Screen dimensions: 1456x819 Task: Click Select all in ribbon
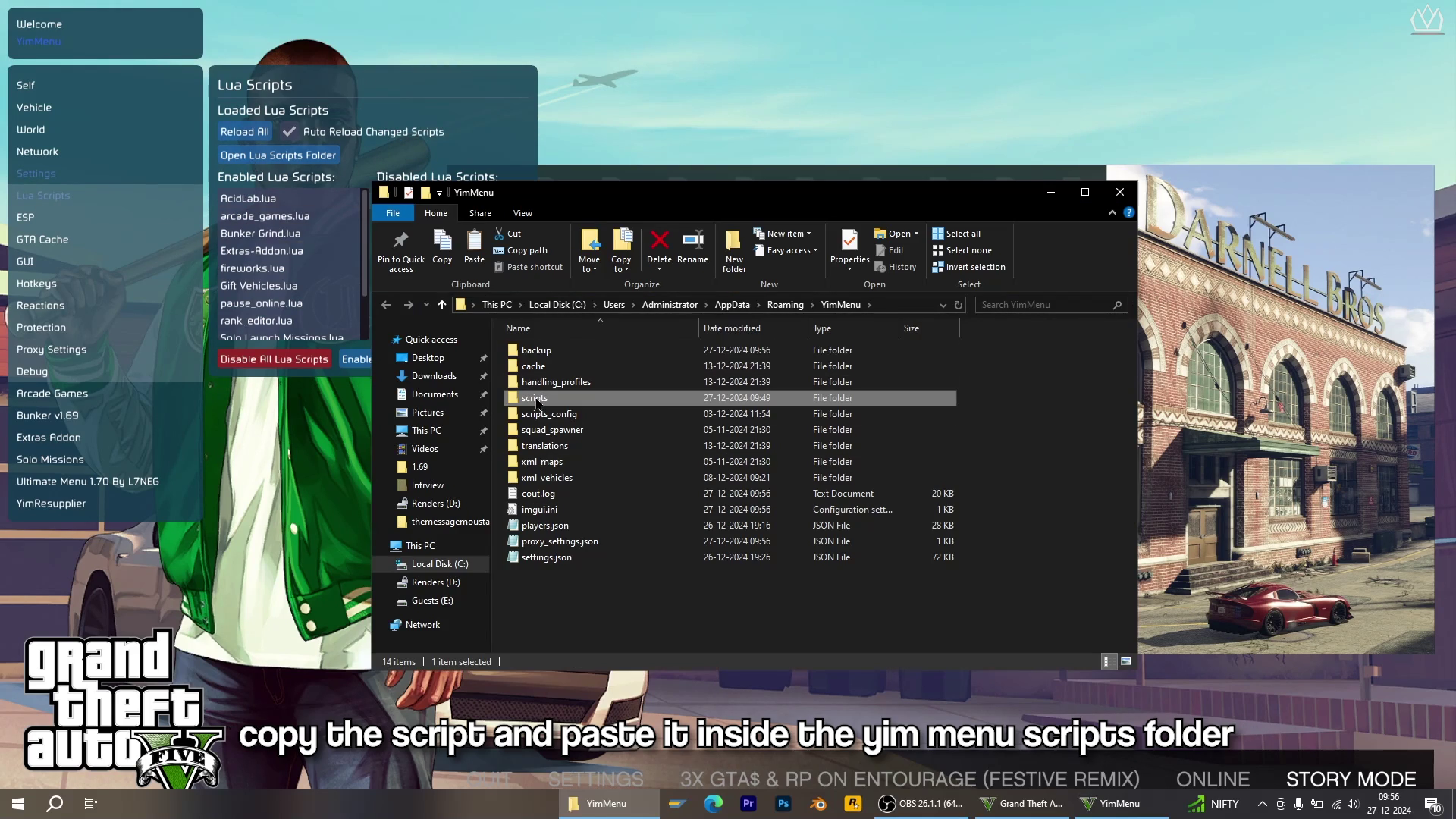click(956, 234)
